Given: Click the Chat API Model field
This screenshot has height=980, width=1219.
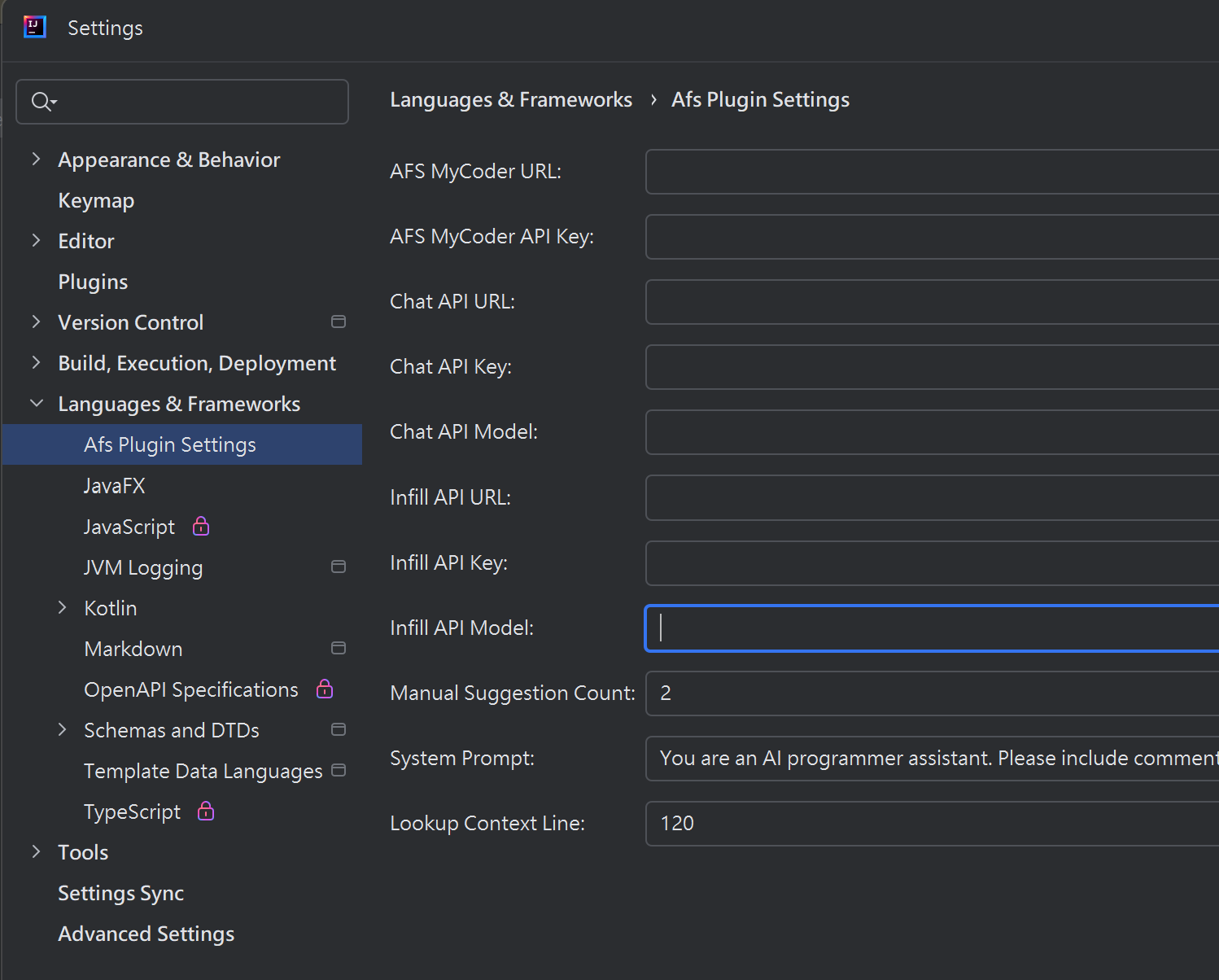Looking at the screenshot, I should coord(933,432).
